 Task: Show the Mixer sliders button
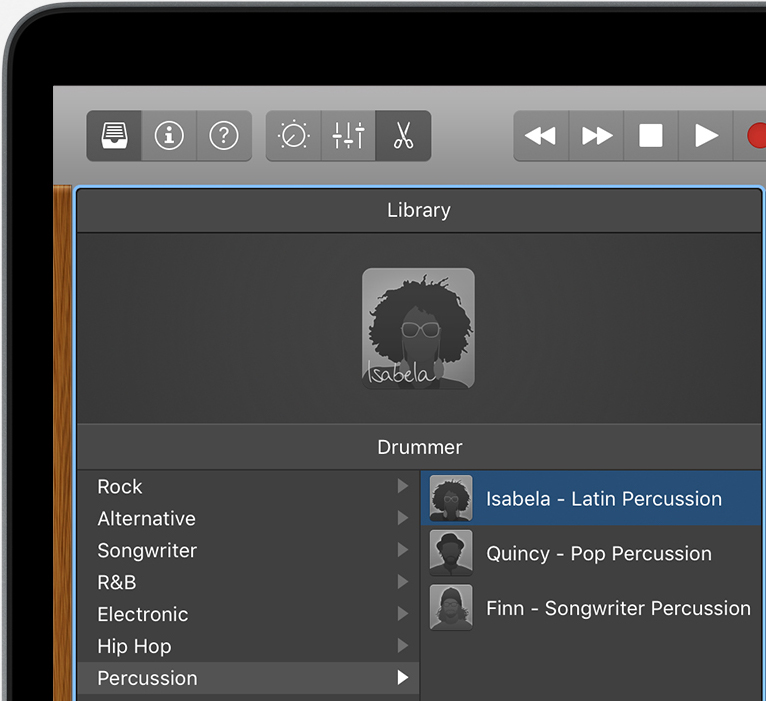pyautogui.click(x=348, y=136)
